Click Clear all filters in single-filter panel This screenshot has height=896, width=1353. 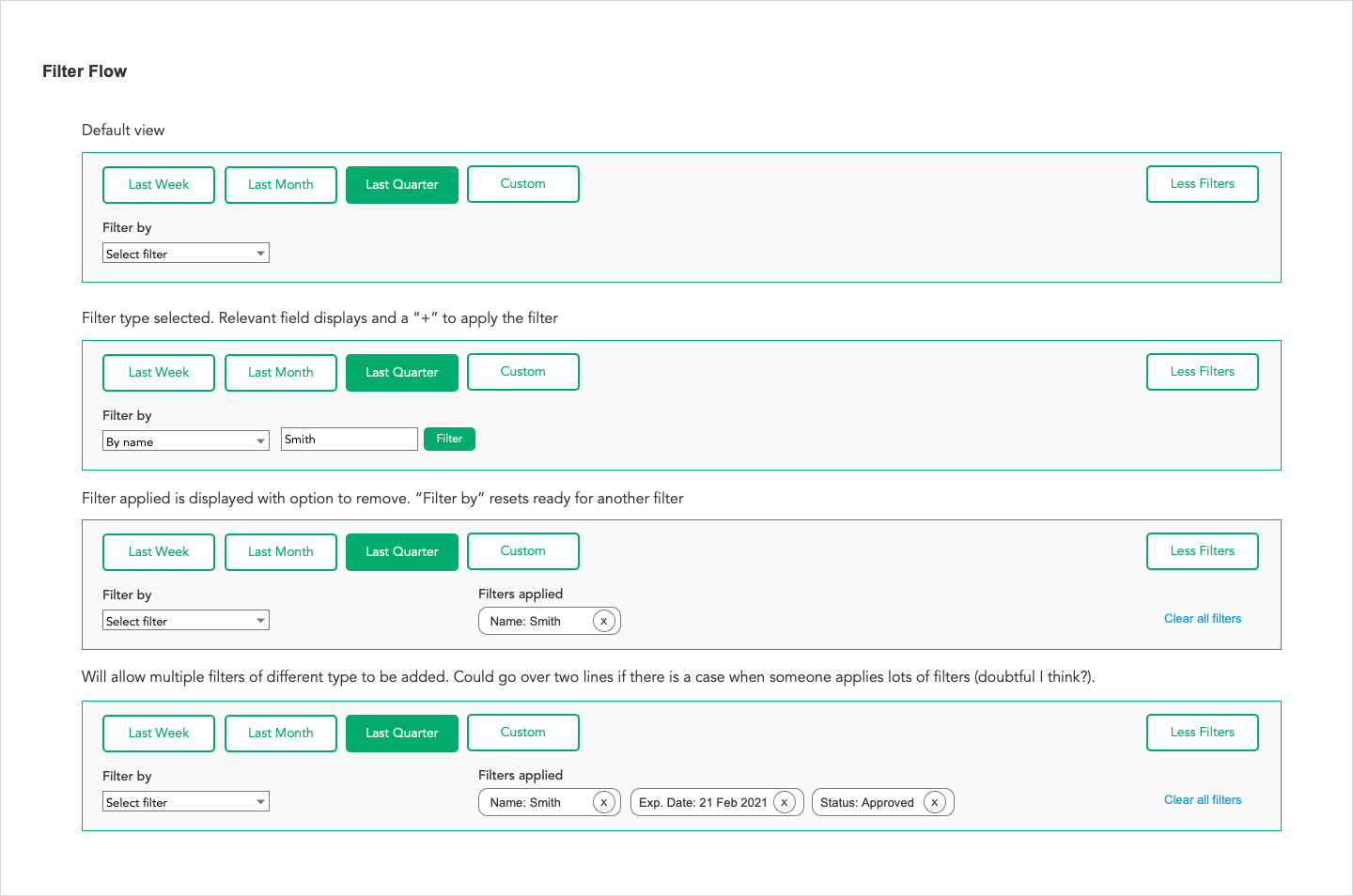coord(1203,618)
